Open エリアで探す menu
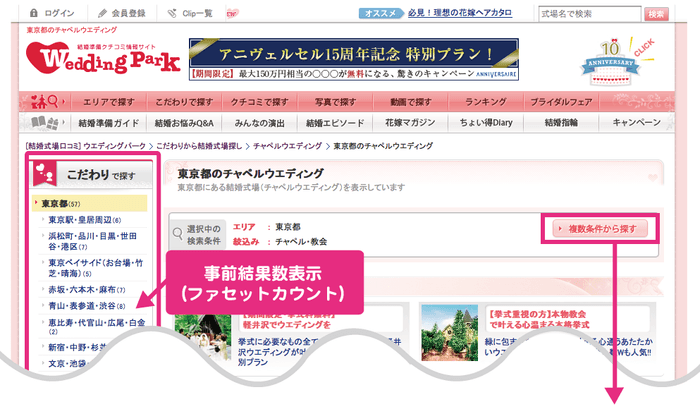 109,102
